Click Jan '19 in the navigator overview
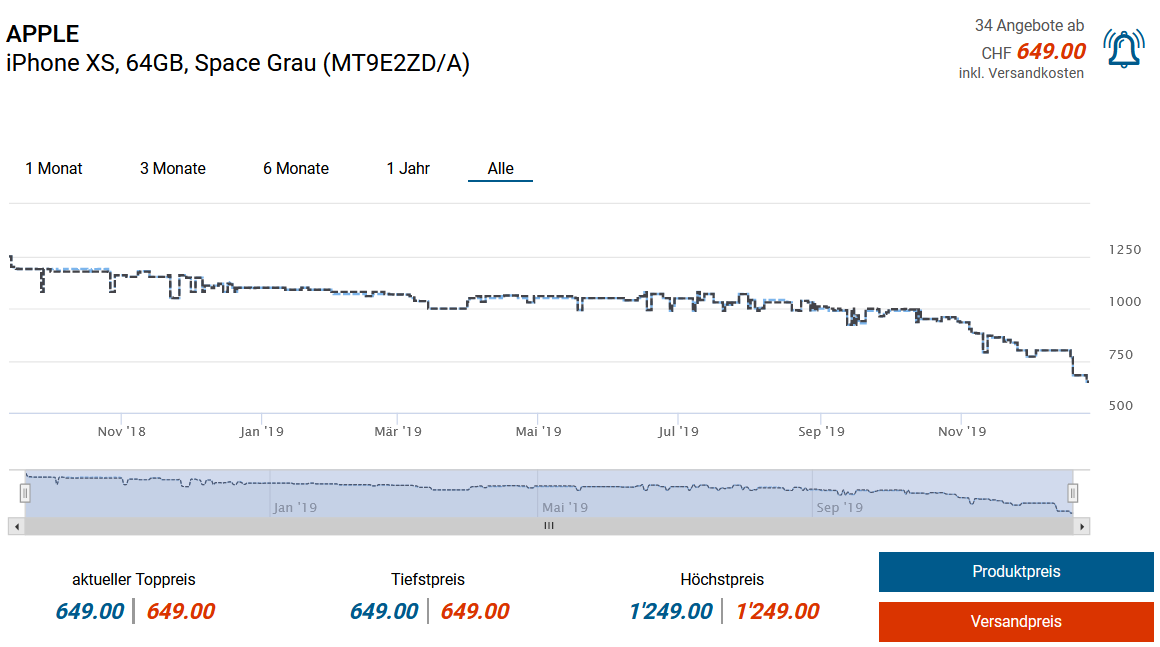 [x=294, y=508]
